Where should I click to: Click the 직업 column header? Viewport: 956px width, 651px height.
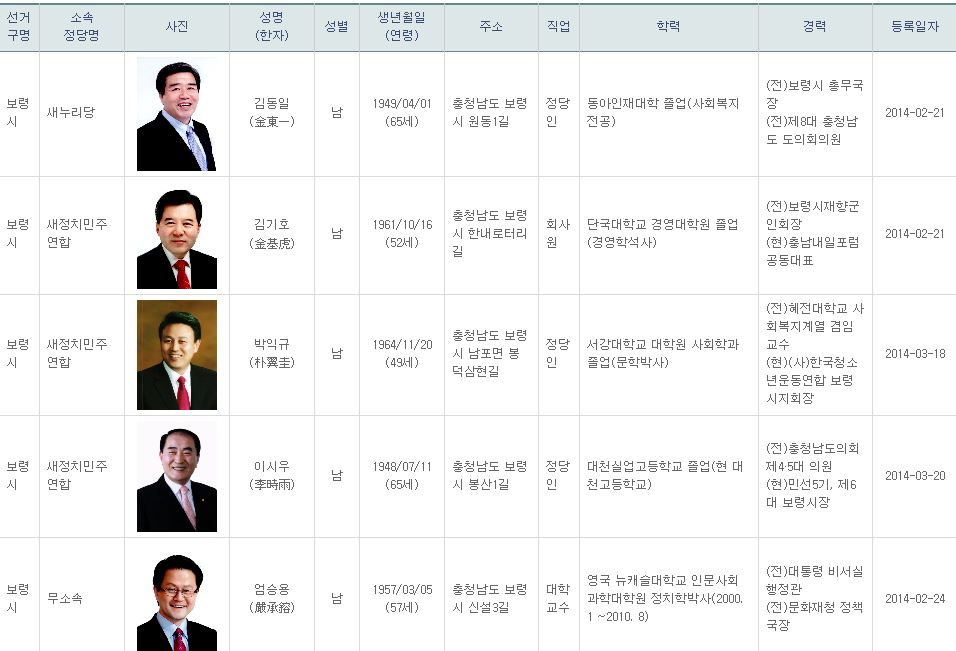click(558, 26)
